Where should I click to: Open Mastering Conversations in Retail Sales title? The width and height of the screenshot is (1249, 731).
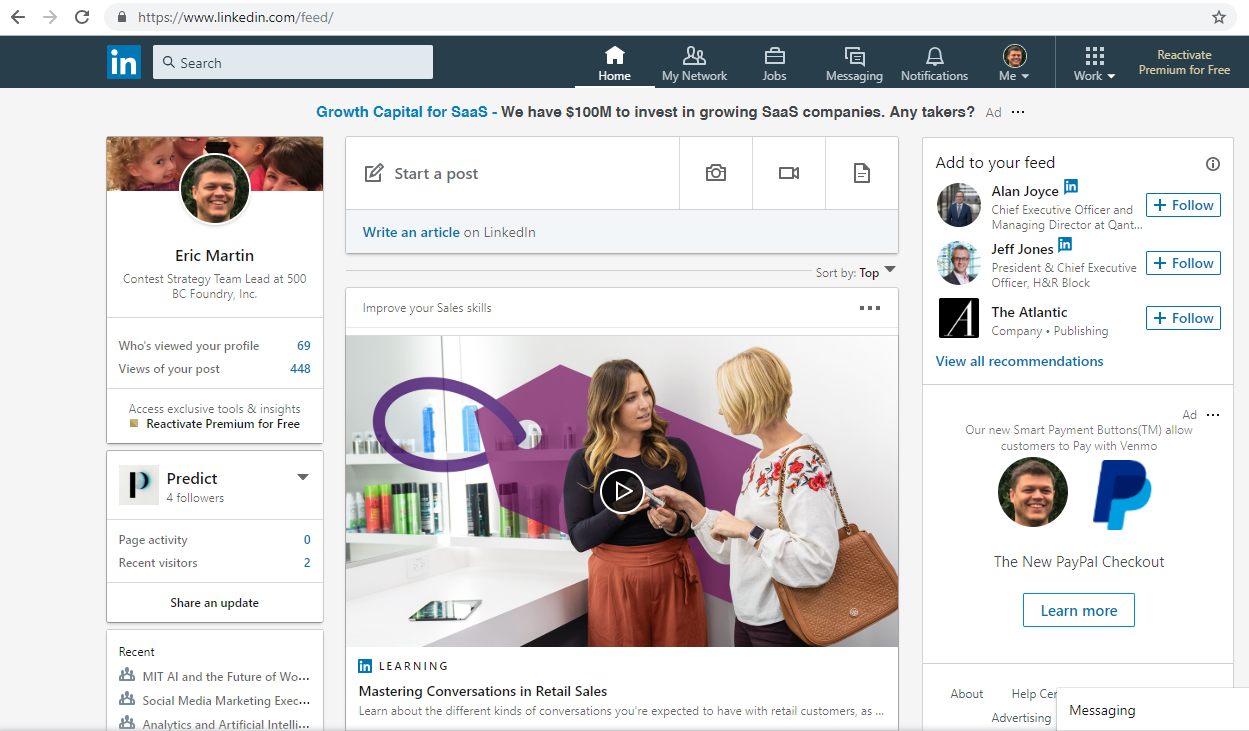[483, 691]
